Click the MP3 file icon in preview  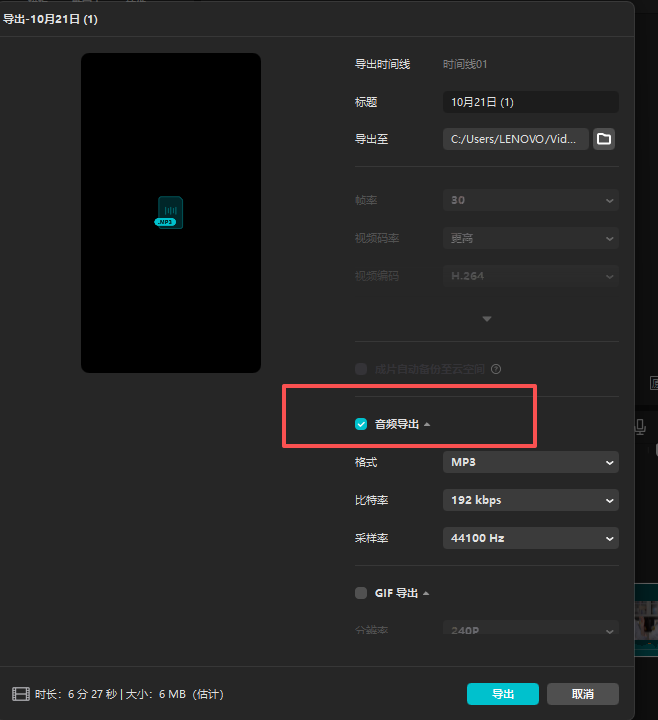(x=169, y=212)
